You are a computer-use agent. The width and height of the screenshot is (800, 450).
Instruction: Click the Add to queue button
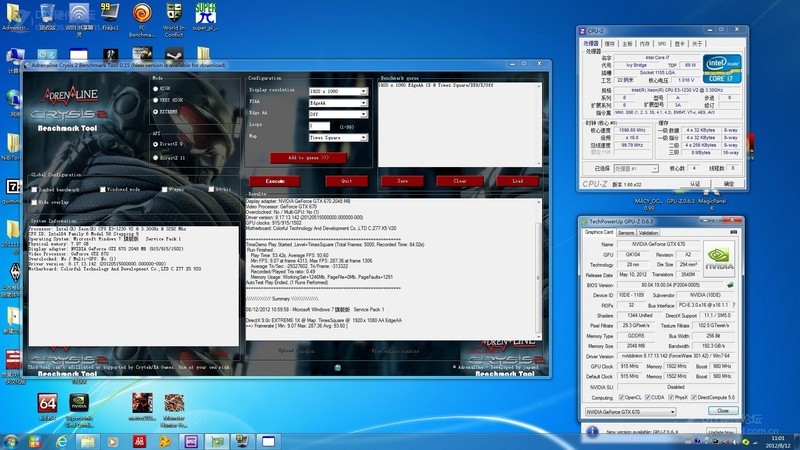(x=308, y=158)
